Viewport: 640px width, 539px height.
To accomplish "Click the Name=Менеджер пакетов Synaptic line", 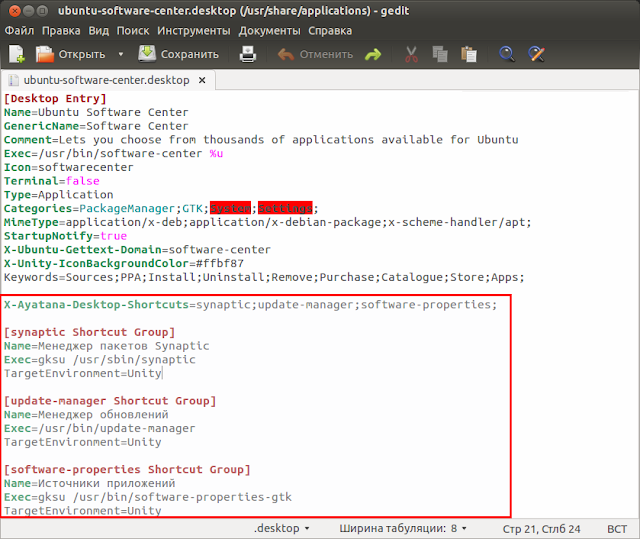I will click(107, 346).
